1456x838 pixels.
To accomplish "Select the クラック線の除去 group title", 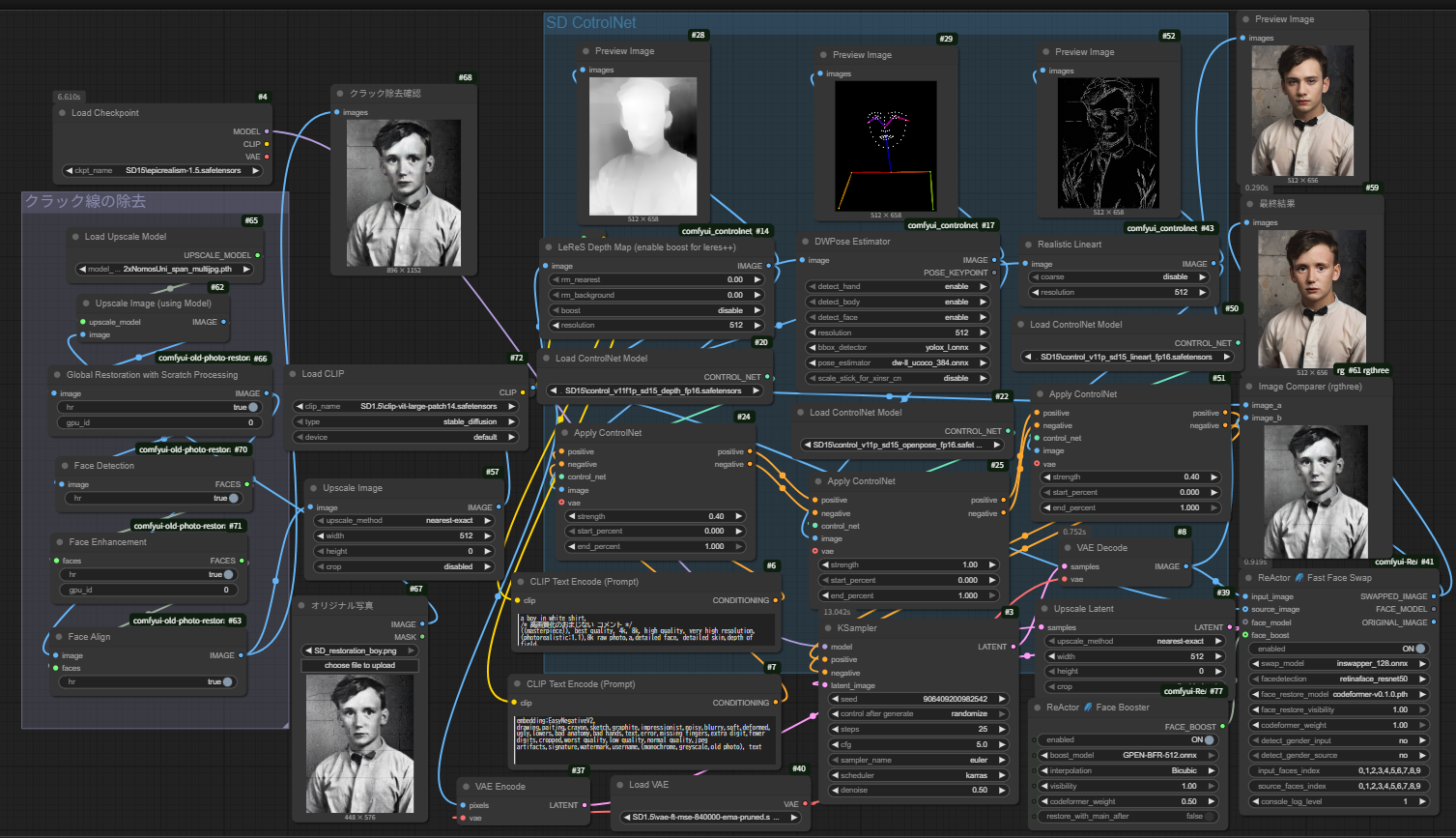I will (x=85, y=201).
